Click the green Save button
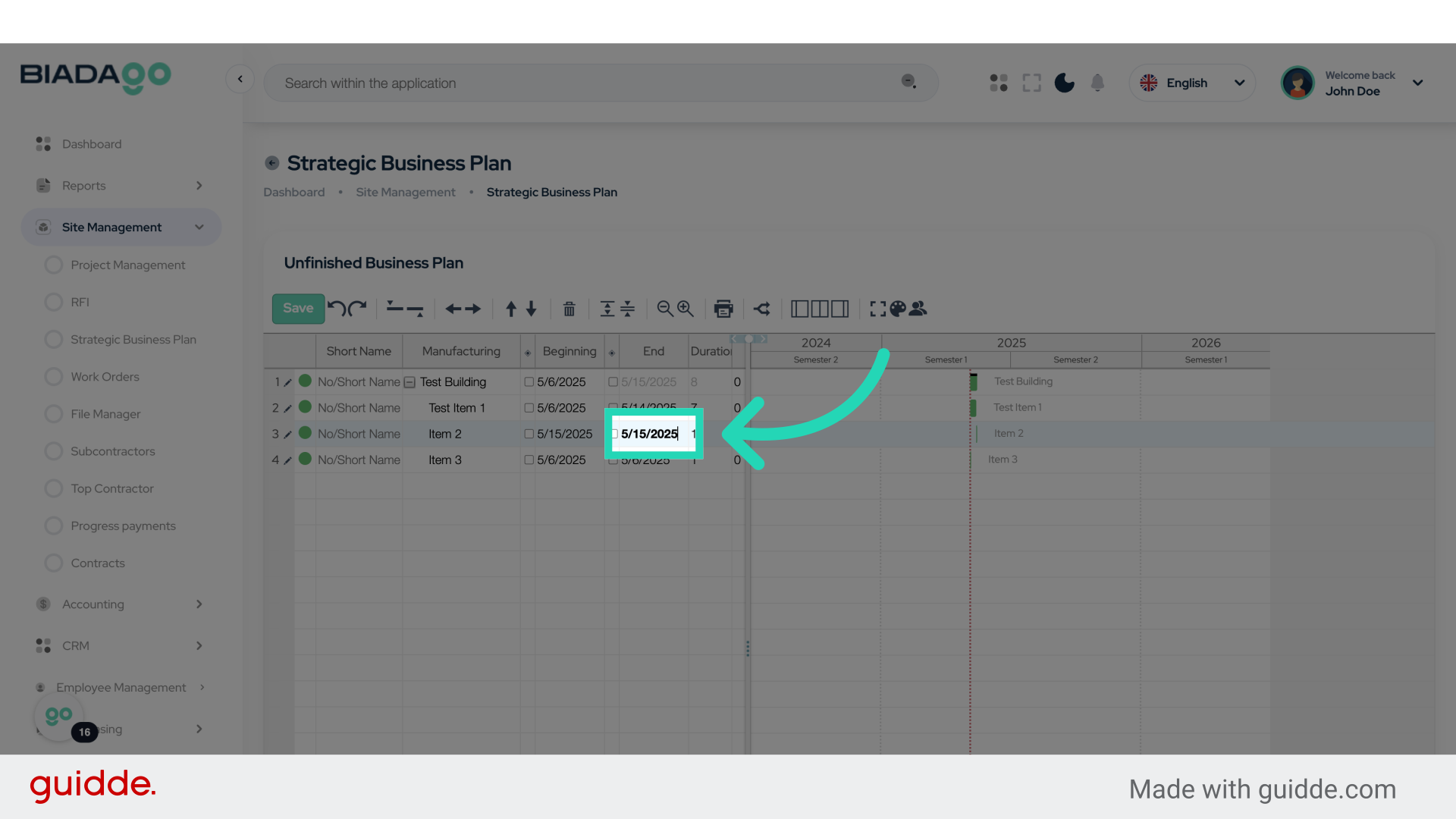This screenshot has height=819, width=1456. click(298, 308)
